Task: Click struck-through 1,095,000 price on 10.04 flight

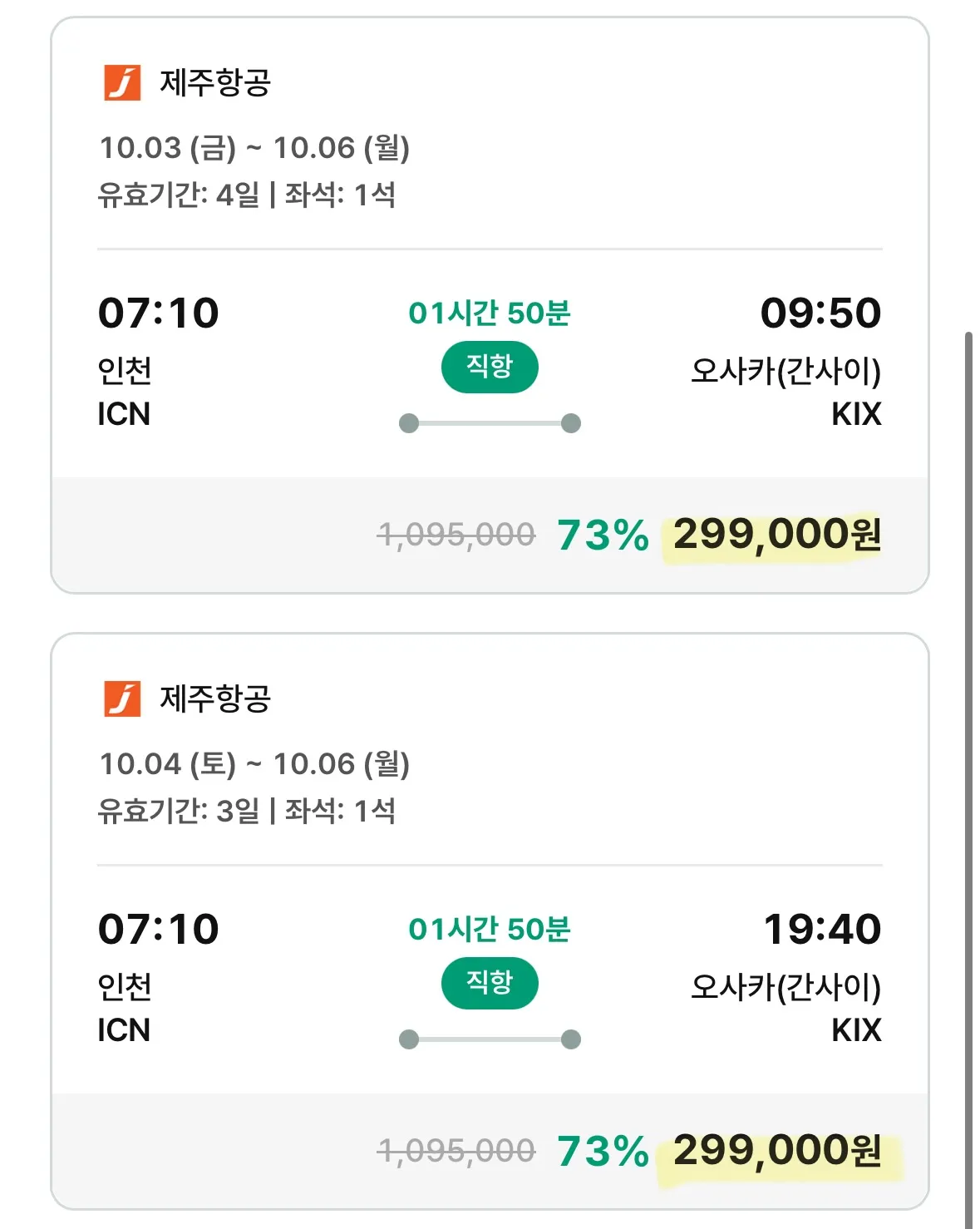Action: pyautogui.click(x=456, y=1151)
